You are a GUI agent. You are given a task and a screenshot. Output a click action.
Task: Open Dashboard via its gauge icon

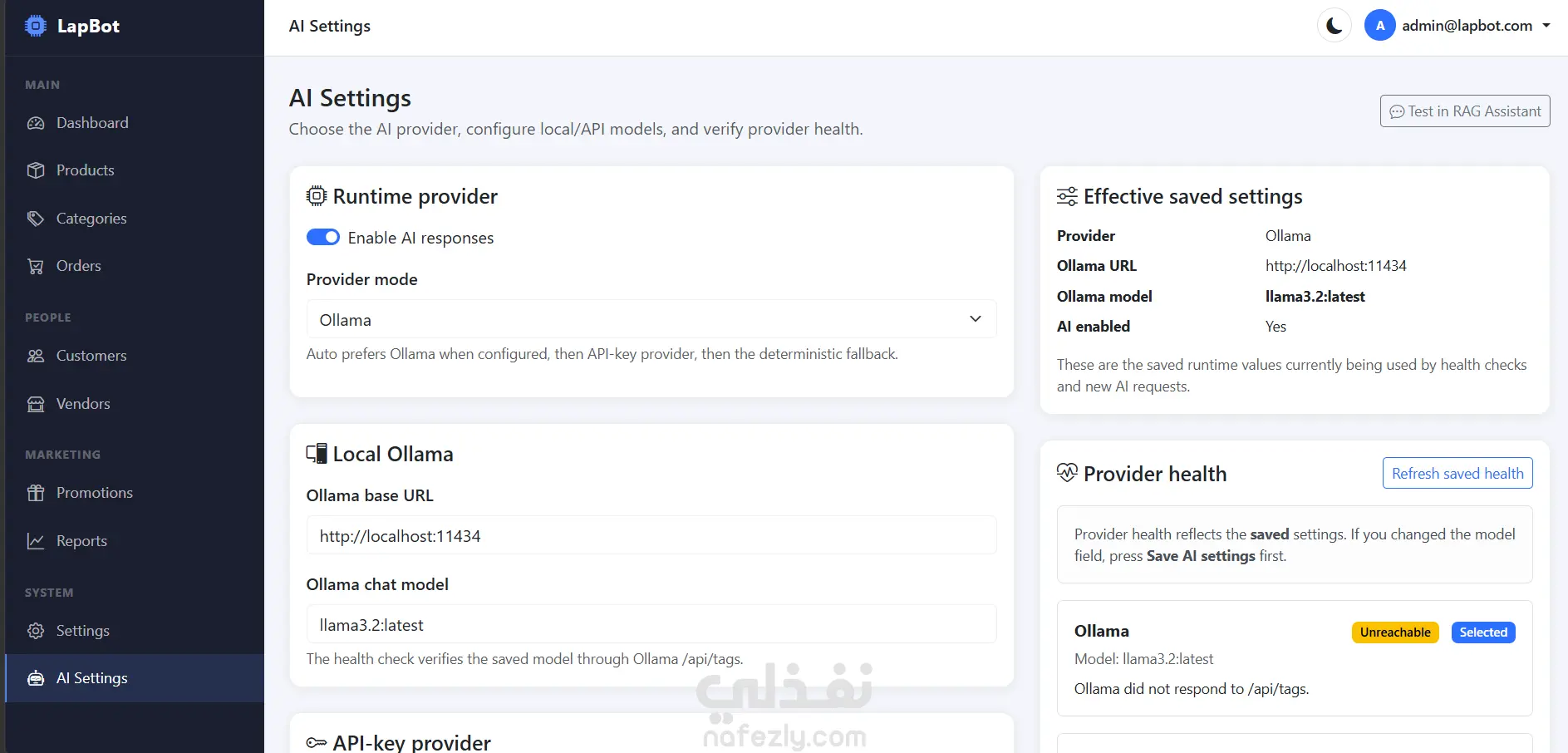[x=36, y=123]
